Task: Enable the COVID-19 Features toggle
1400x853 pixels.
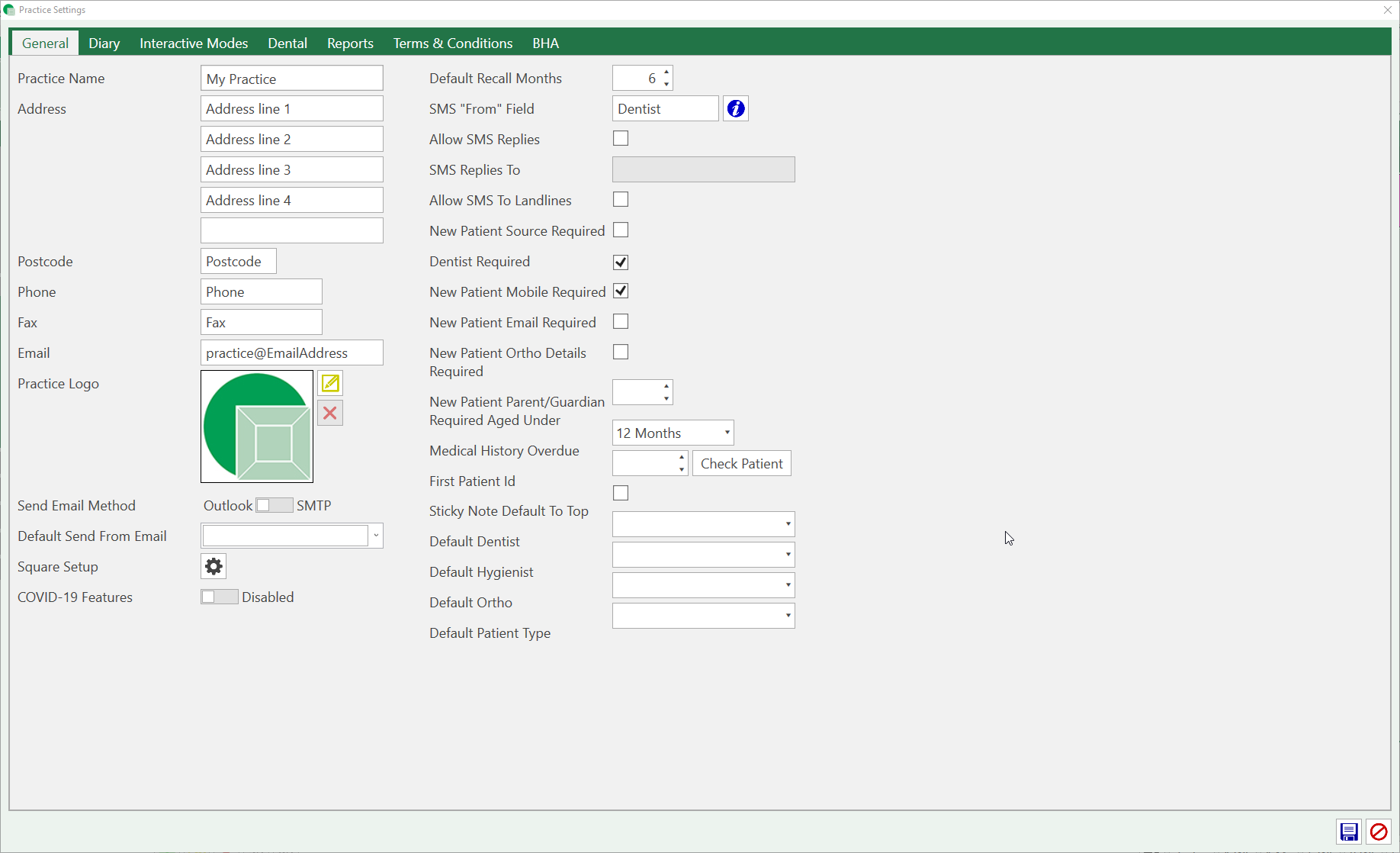Action: (x=220, y=597)
